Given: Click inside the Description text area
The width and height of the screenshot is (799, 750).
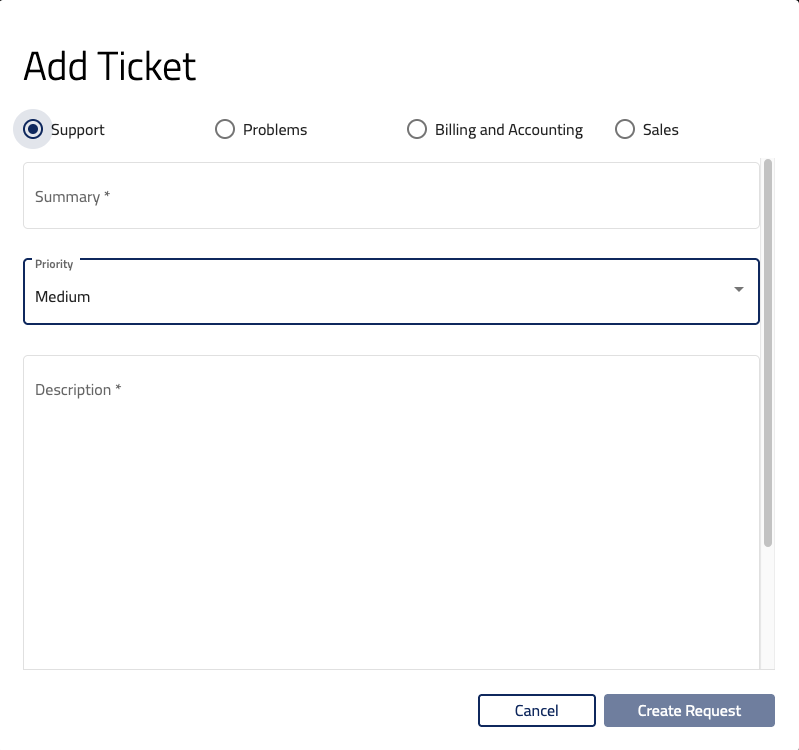Looking at the screenshot, I should (x=391, y=510).
